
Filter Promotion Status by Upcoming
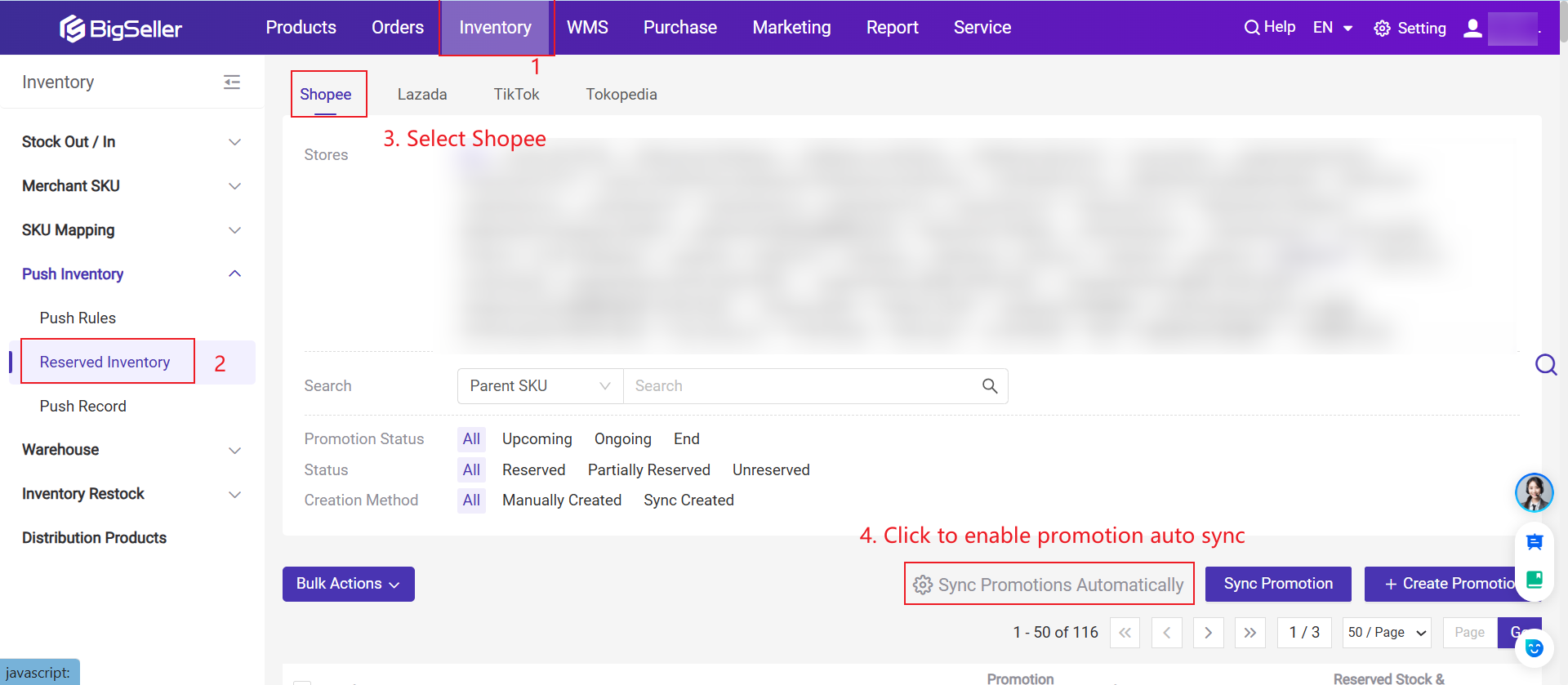[537, 439]
